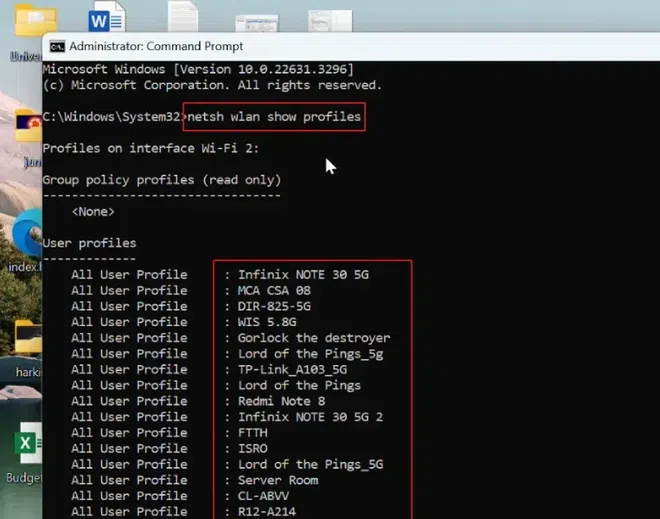Click the <None> entry
This screenshot has height=519, width=660.
93,211
